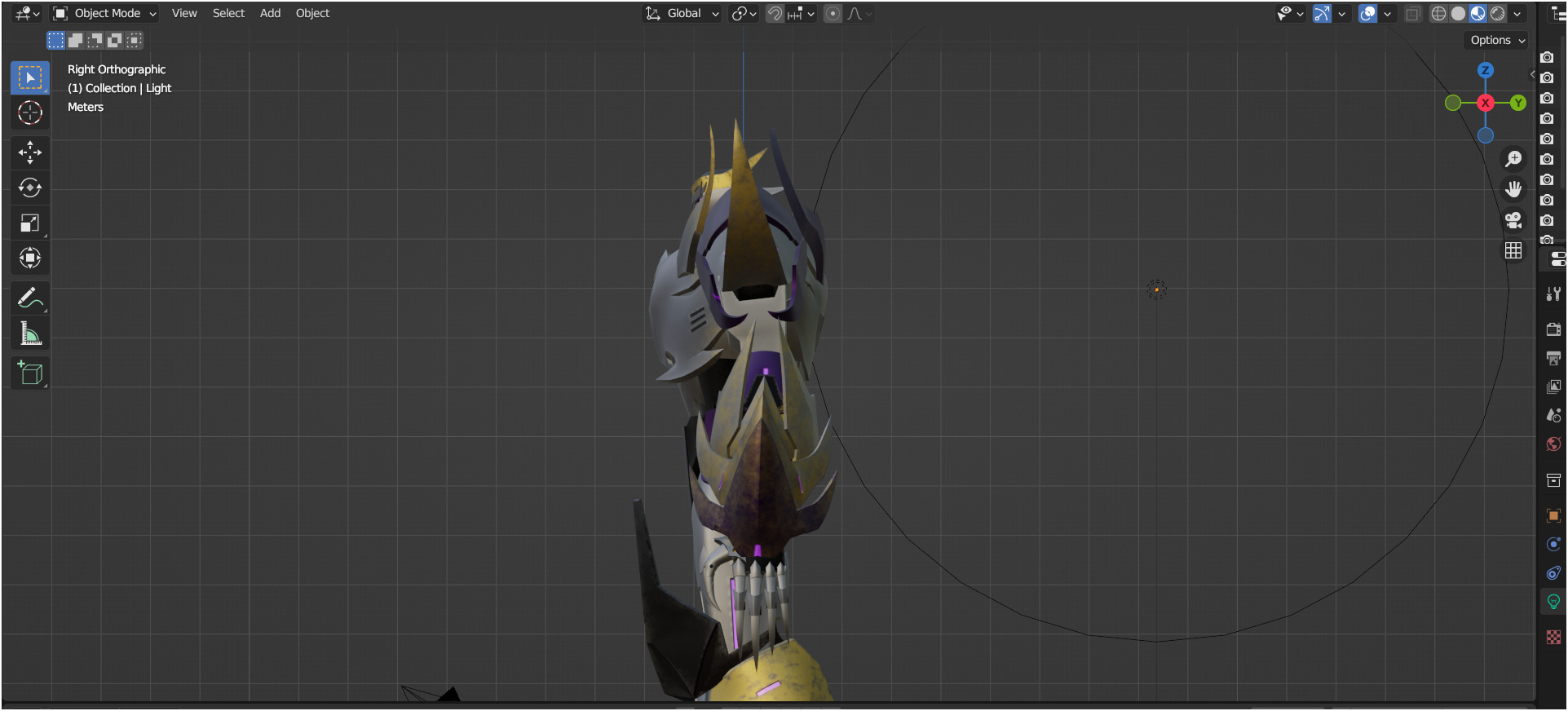This screenshot has height=711, width=1568.
Task: Open the View Layer properties tab
Action: click(1553, 386)
